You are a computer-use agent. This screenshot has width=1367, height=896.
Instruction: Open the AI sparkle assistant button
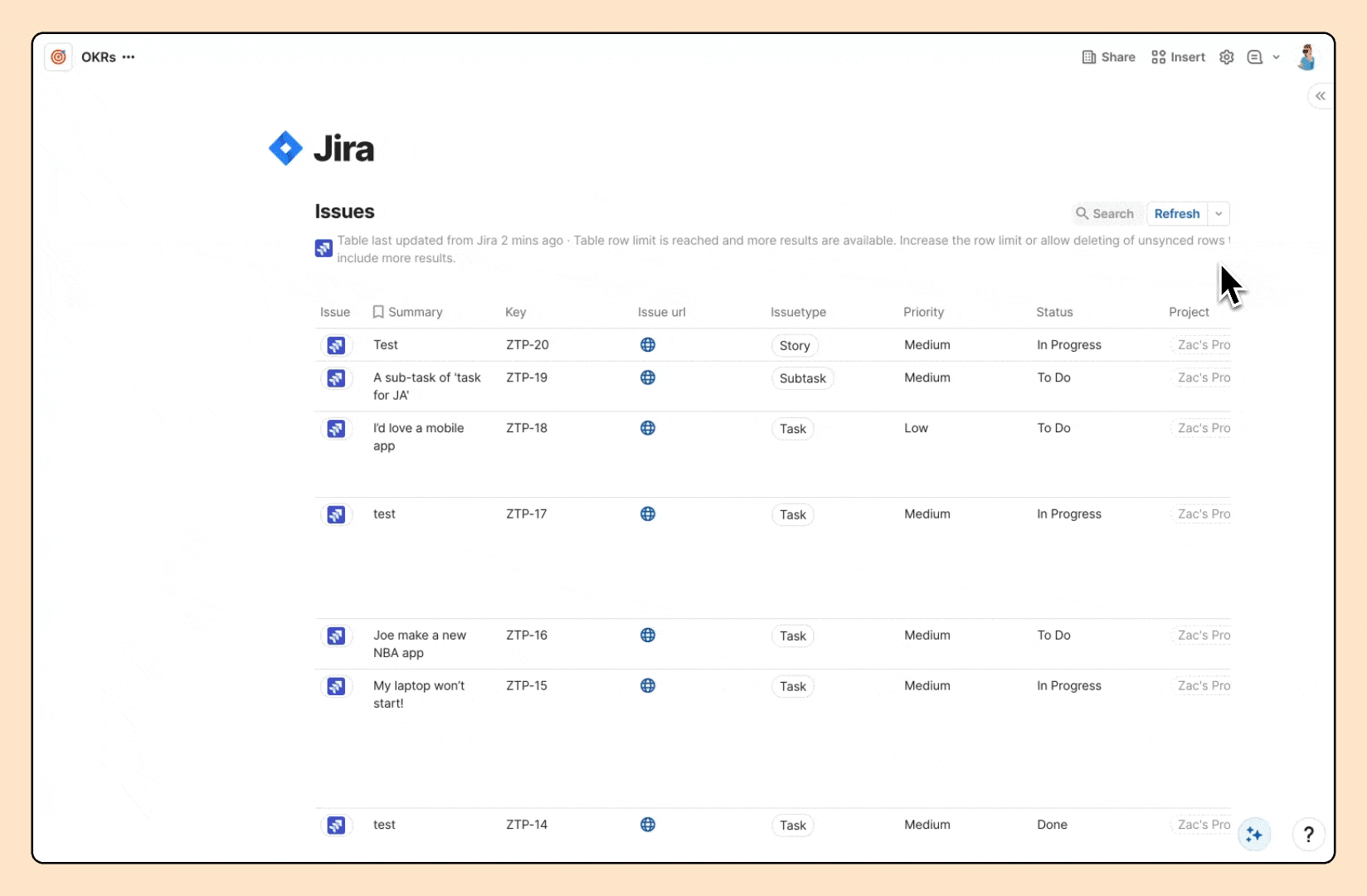click(x=1254, y=834)
